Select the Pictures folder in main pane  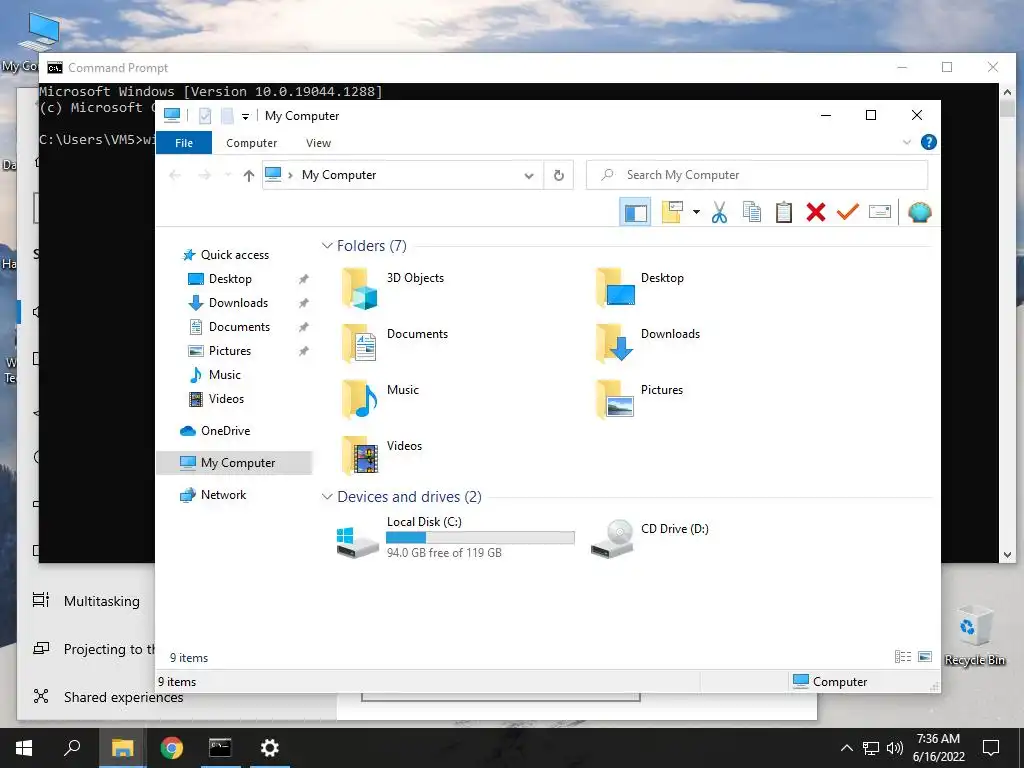[639, 400]
